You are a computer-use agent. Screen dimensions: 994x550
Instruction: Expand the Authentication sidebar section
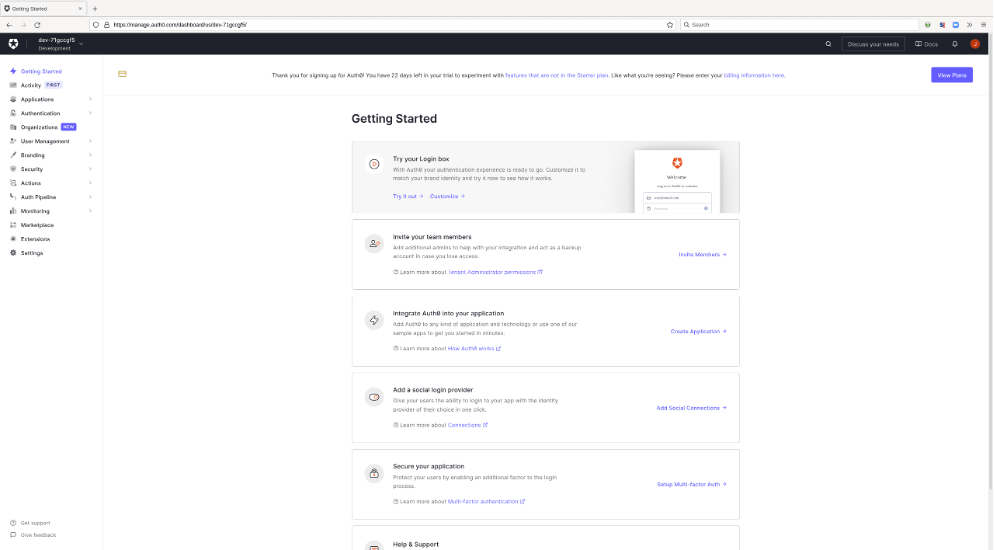[51, 113]
